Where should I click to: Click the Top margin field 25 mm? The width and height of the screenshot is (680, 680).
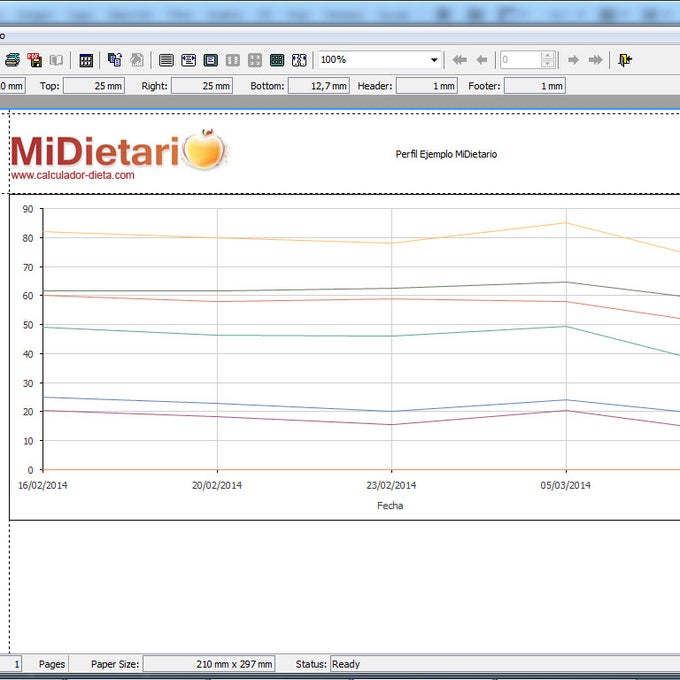click(x=94, y=86)
